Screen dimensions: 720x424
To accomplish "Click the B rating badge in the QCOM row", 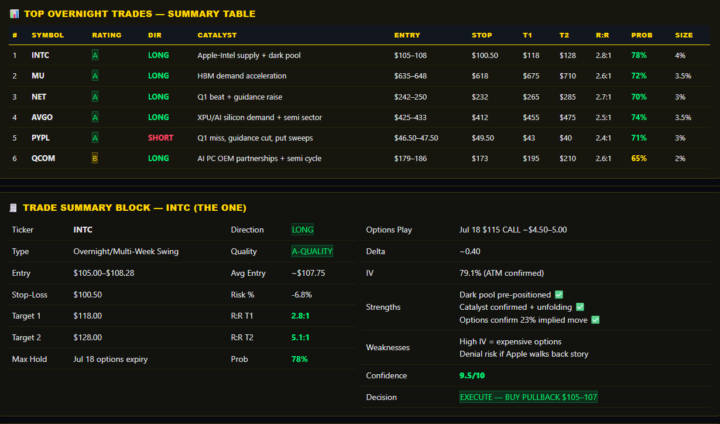I will coord(95,158).
